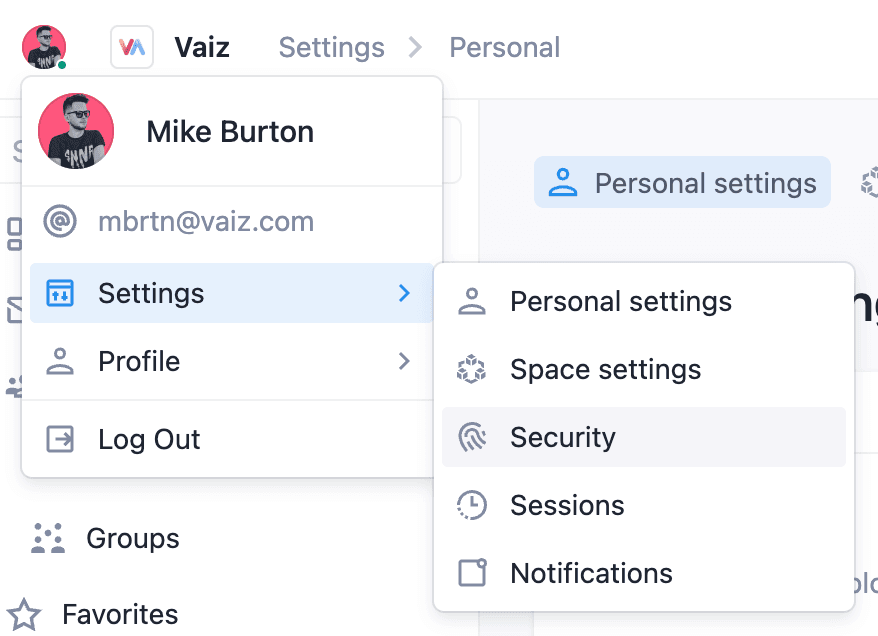Click the Settings breadcrumb link
This screenshot has width=878, height=636.
pyautogui.click(x=331, y=47)
